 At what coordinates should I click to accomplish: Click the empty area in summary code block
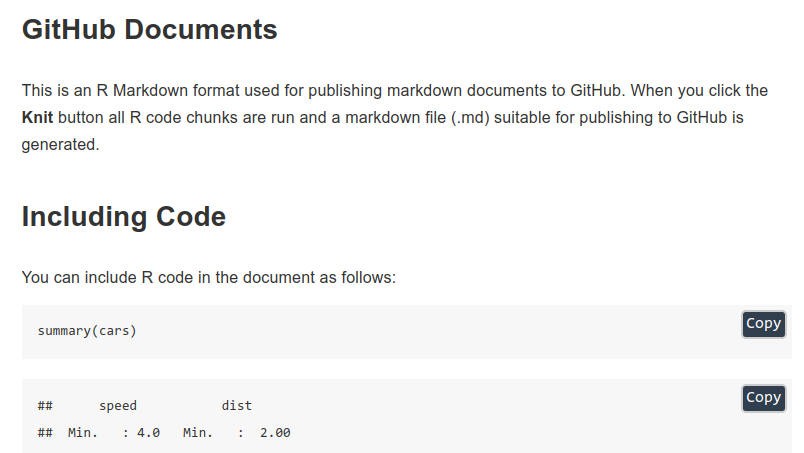point(436,332)
